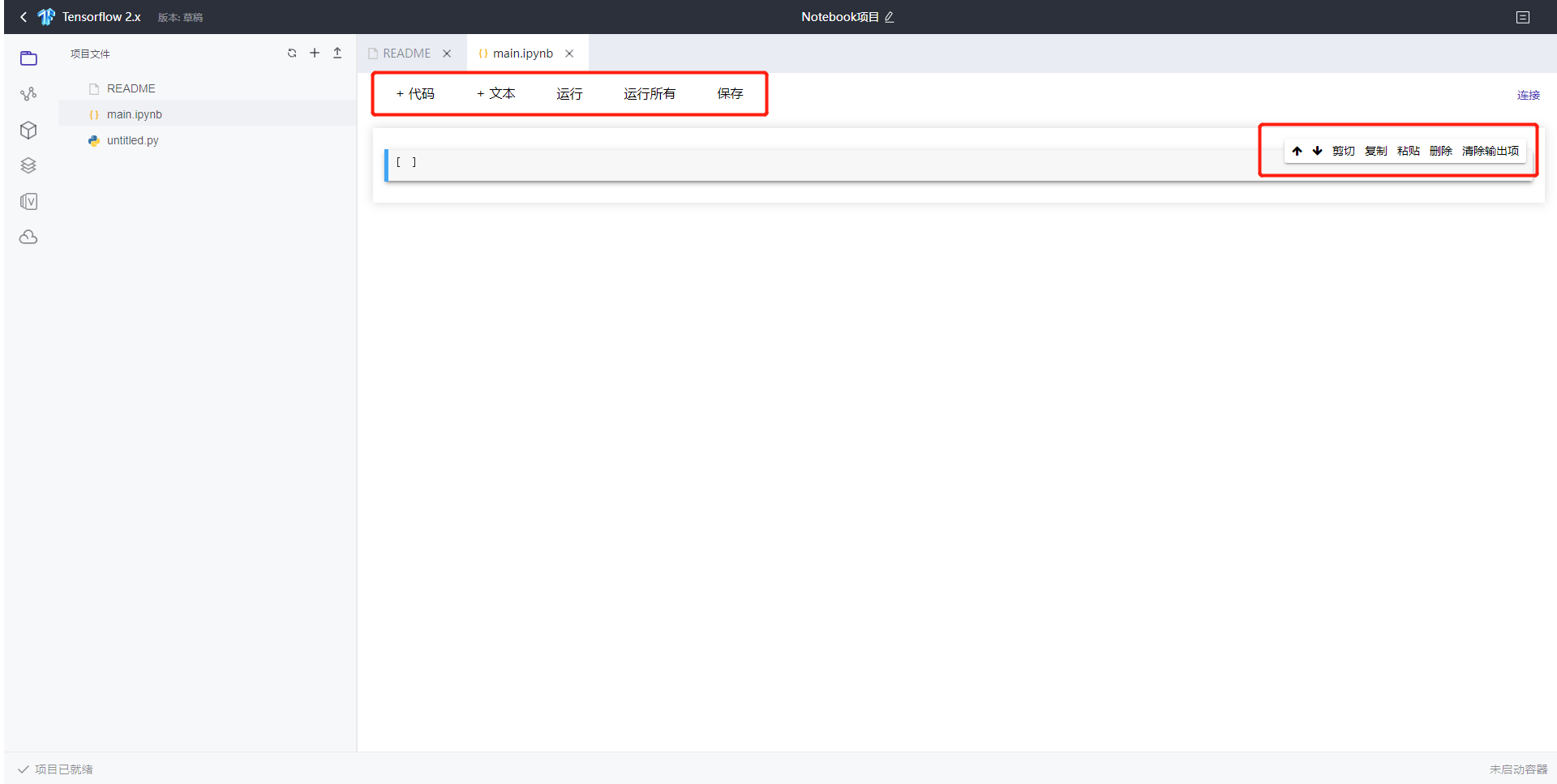Move the cell up with the arrow icon
The width and height of the screenshot is (1557, 784).
tap(1297, 150)
